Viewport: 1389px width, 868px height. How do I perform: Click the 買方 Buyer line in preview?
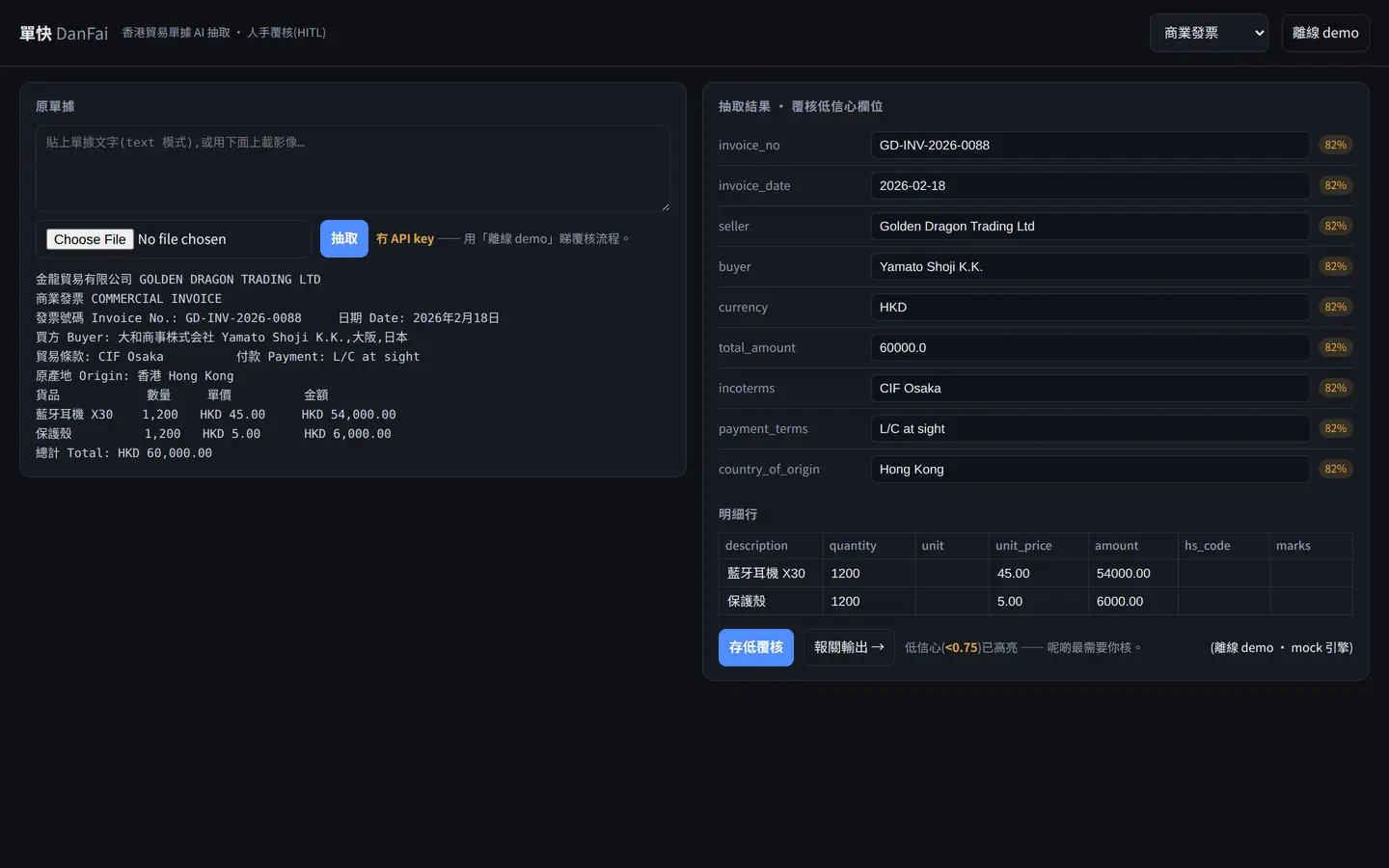pos(222,337)
